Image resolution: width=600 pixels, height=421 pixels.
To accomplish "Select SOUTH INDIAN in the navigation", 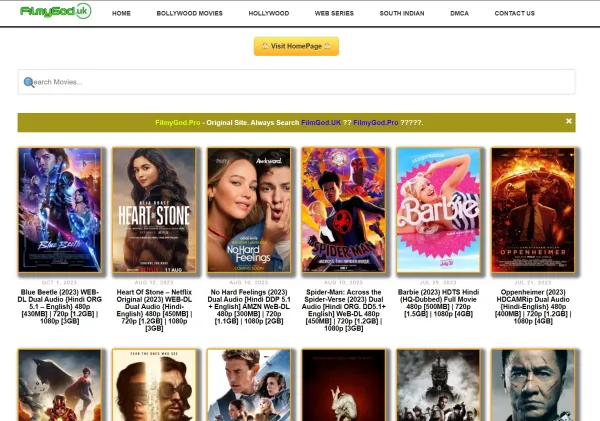I will tap(402, 13).
